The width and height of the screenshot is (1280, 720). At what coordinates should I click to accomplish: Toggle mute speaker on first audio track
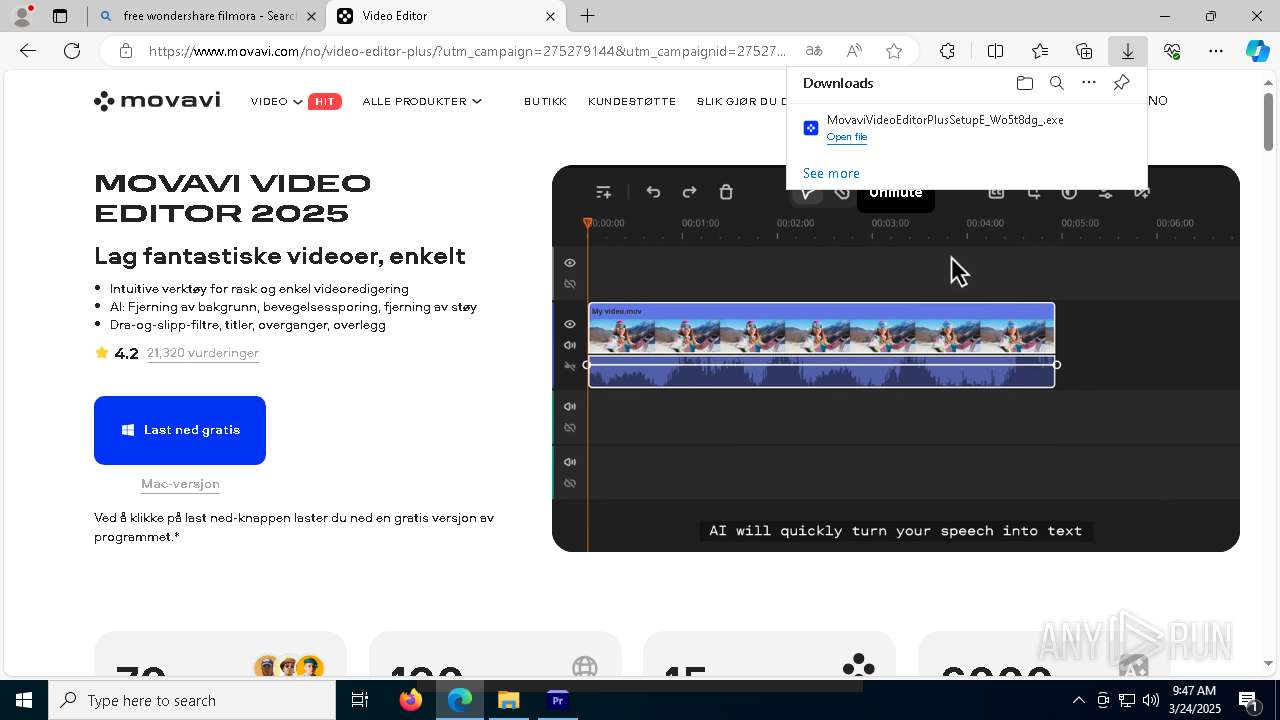(x=570, y=406)
